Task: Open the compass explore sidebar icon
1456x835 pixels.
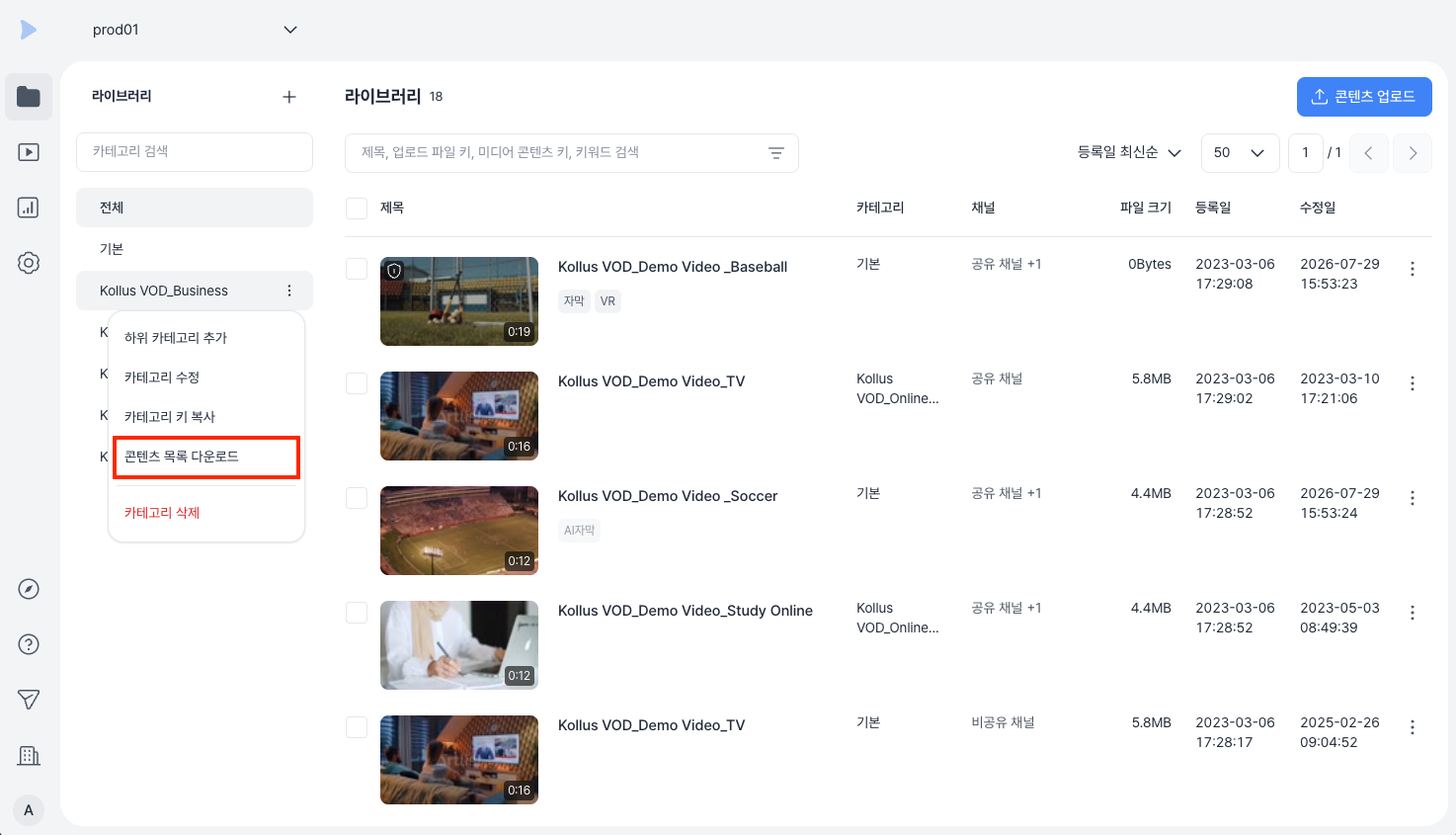Action: (29, 589)
